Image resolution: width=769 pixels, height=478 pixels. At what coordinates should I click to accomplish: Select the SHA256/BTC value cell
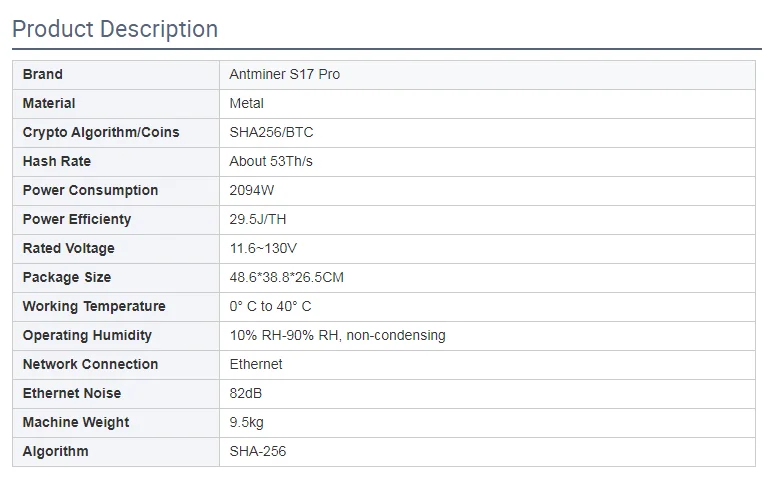tap(272, 132)
